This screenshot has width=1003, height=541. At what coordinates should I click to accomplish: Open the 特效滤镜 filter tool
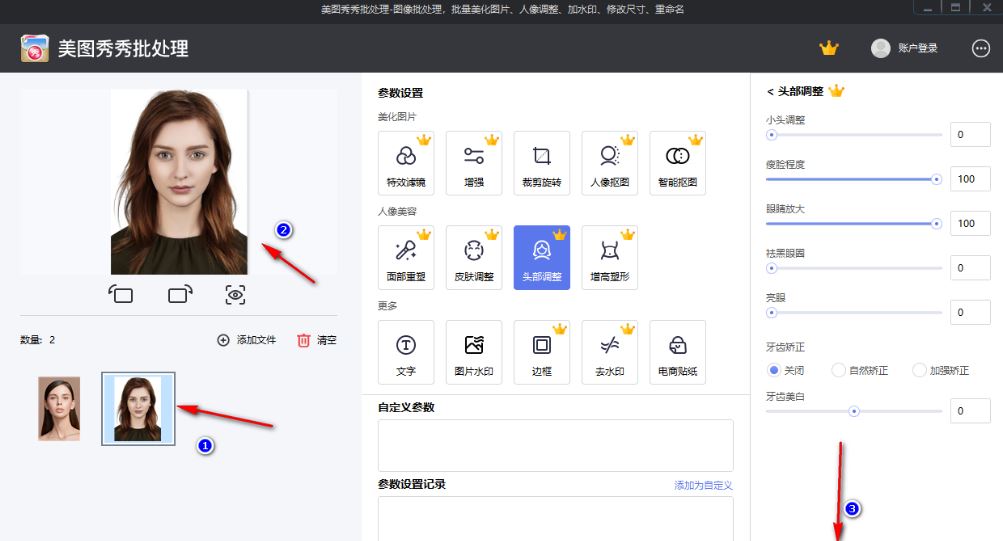[406, 163]
